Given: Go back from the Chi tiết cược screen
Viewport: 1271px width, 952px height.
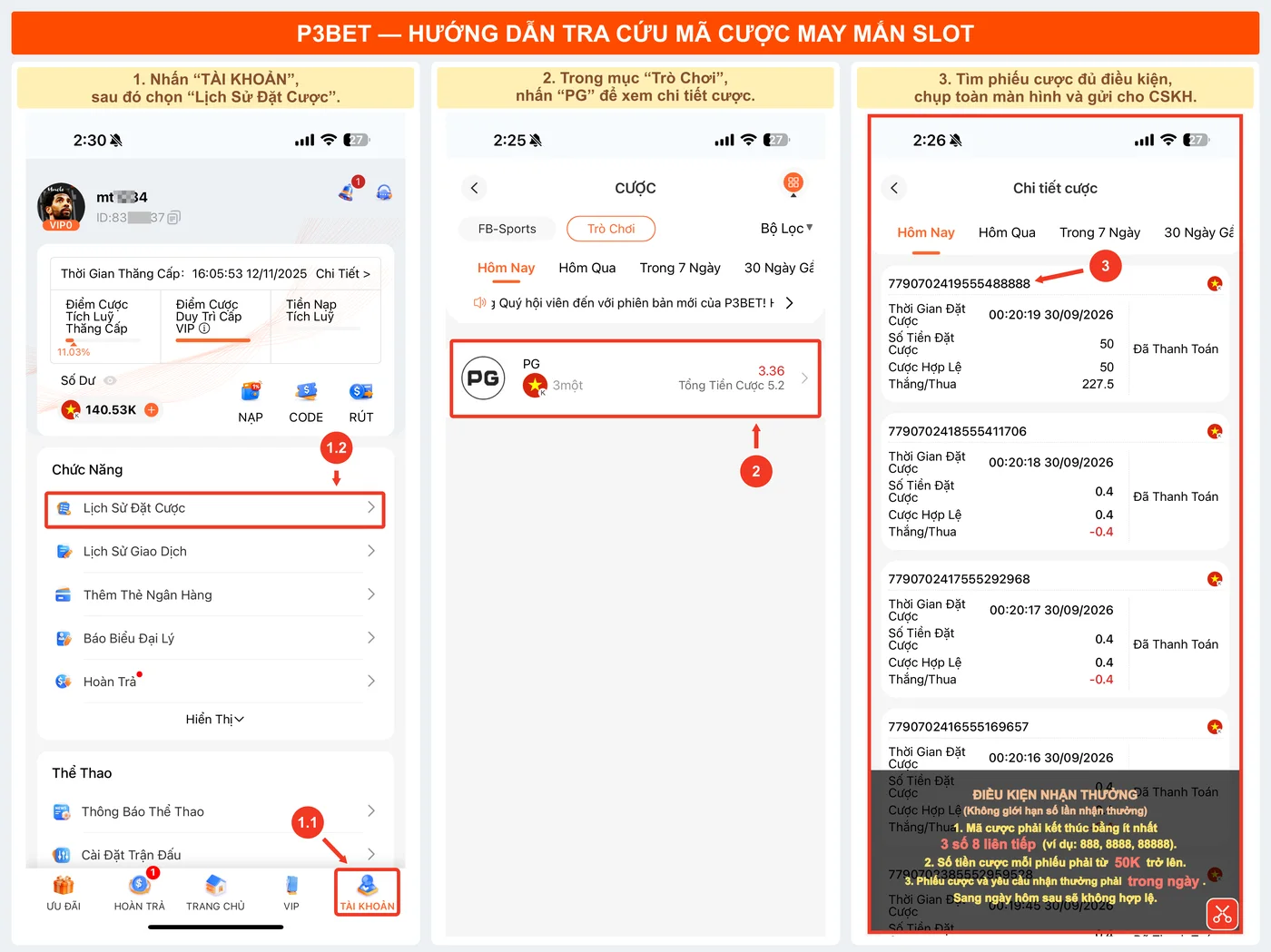Looking at the screenshot, I should tap(894, 188).
